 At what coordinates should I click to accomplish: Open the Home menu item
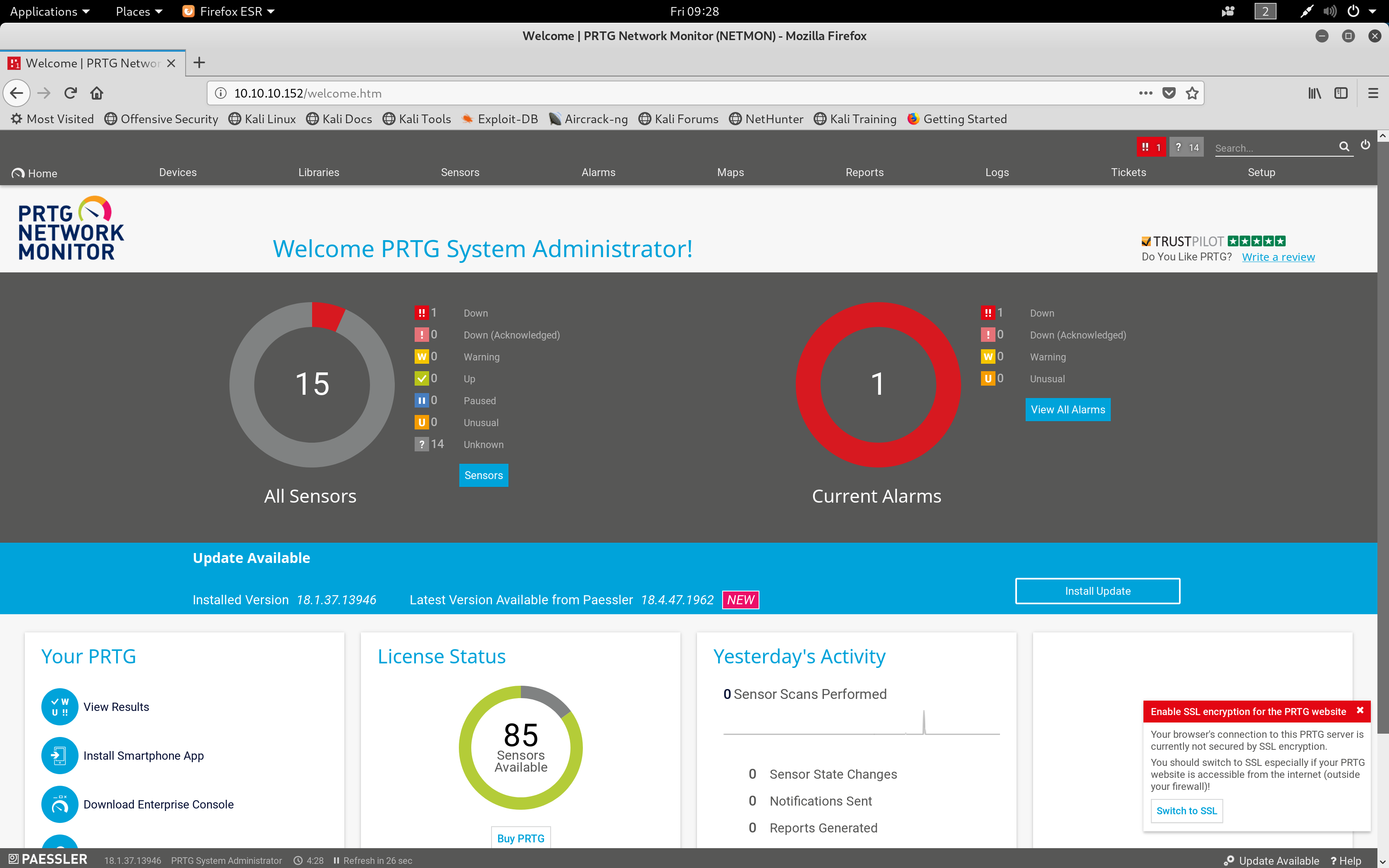34,173
